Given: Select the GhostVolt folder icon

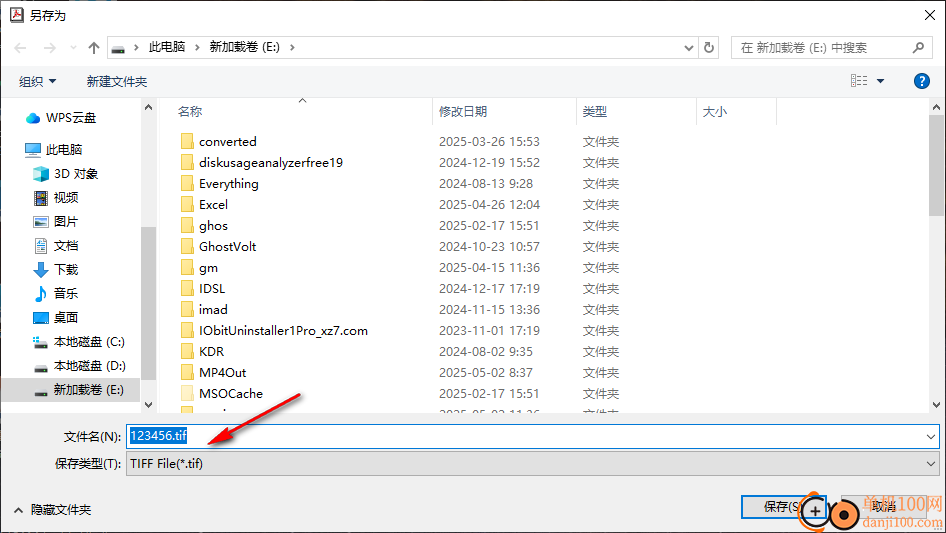Looking at the screenshot, I should click(x=187, y=246).
